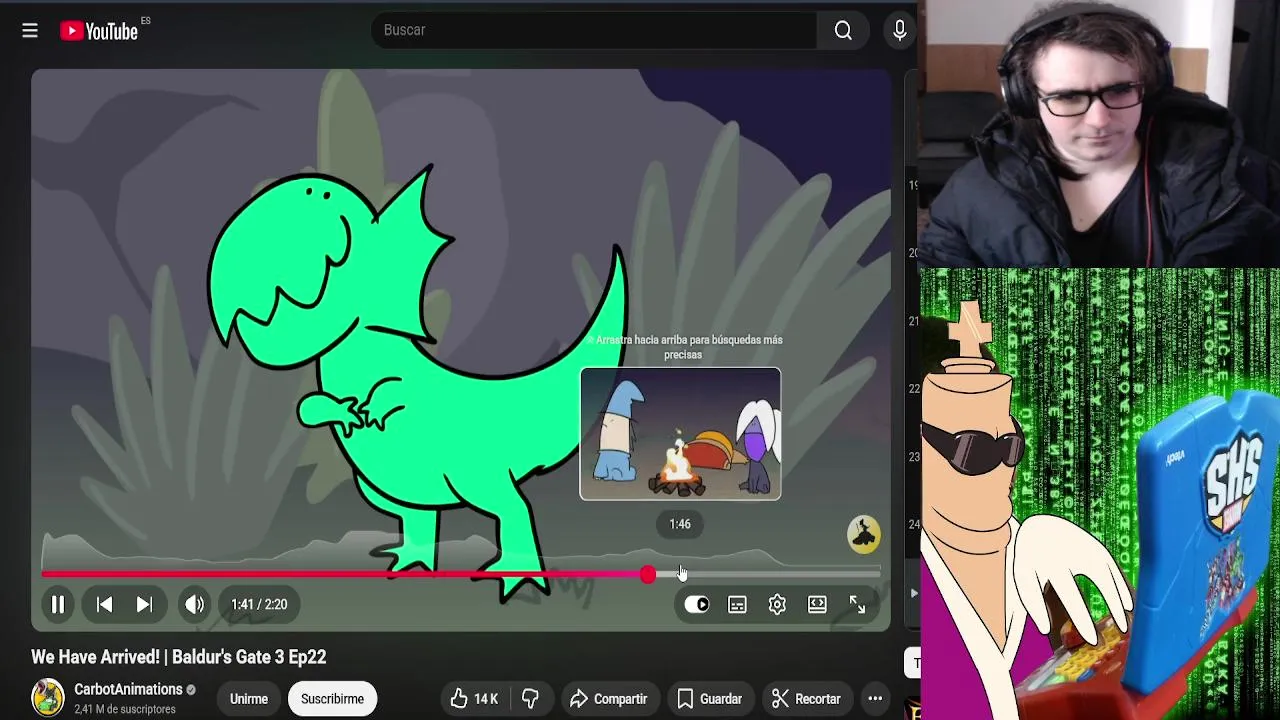Toggle subtitles on the player
This screenshot has height=720, width=1280.
tap(737, 604)
